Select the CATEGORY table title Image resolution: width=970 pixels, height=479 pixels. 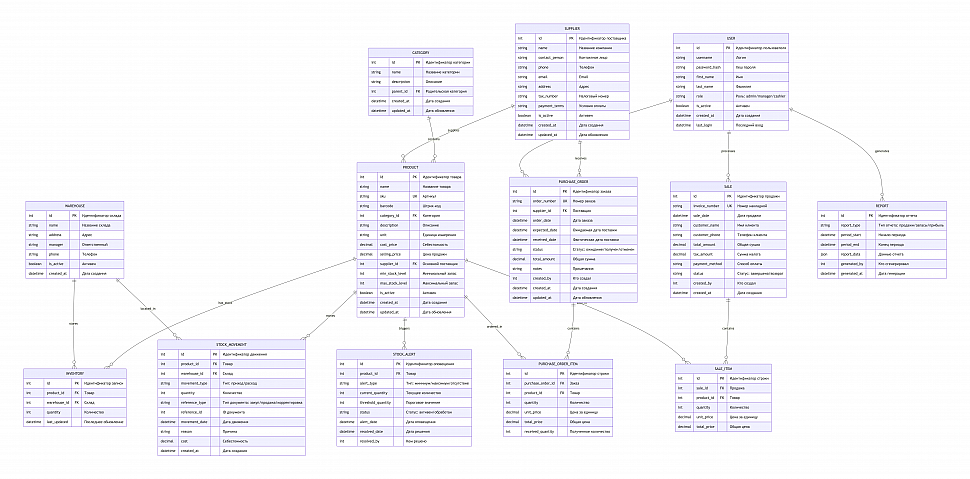419,52
